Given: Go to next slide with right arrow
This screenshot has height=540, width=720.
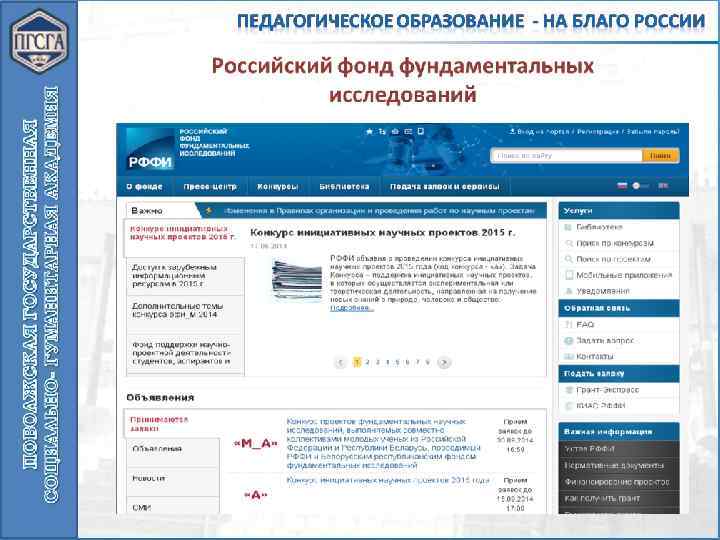Looking at the screenshot, I should coord(444,363).
